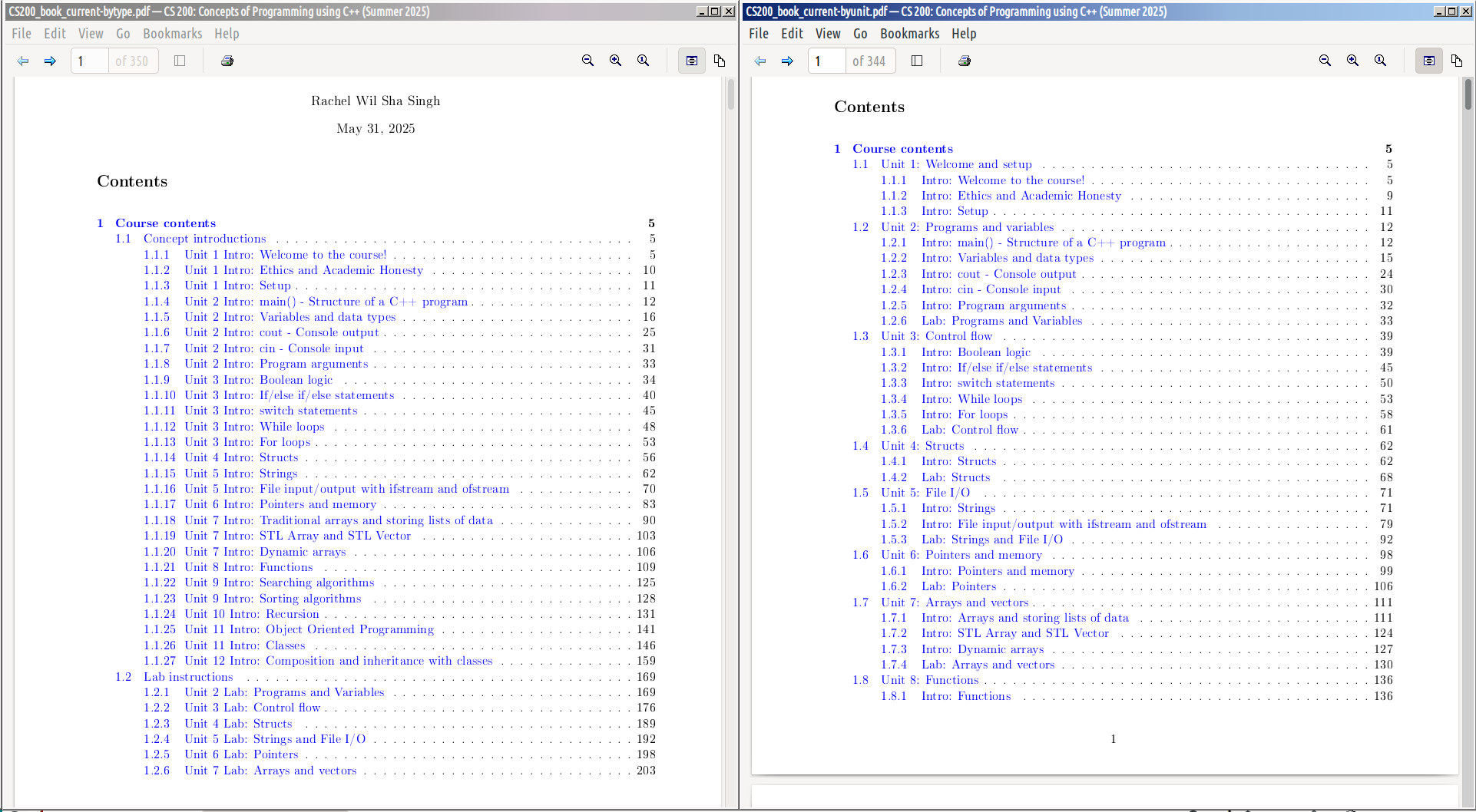Toggle sidebar panel in right byunit window

point(917,61)
